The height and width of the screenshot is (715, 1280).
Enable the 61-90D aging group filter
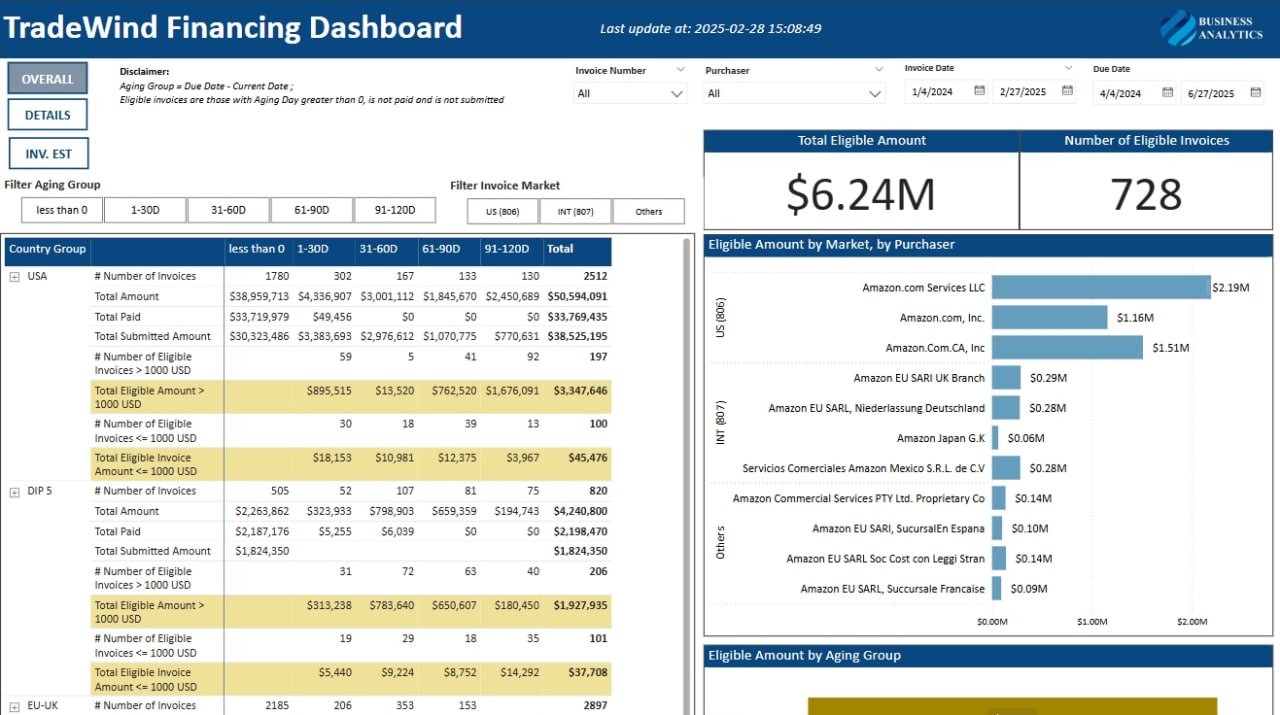(311, 210)
